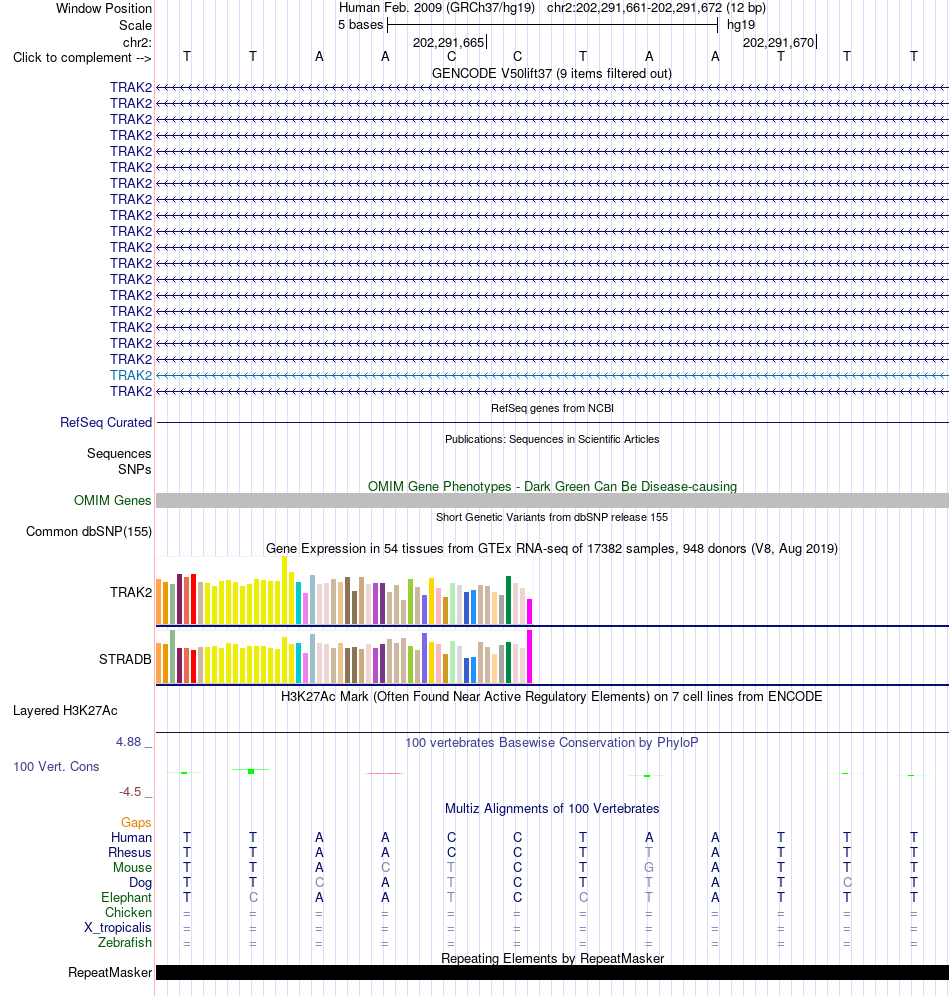Open the GTEx Gene Expression track title
Viewport: 950px width, 996px height.
tap(552, 548)
